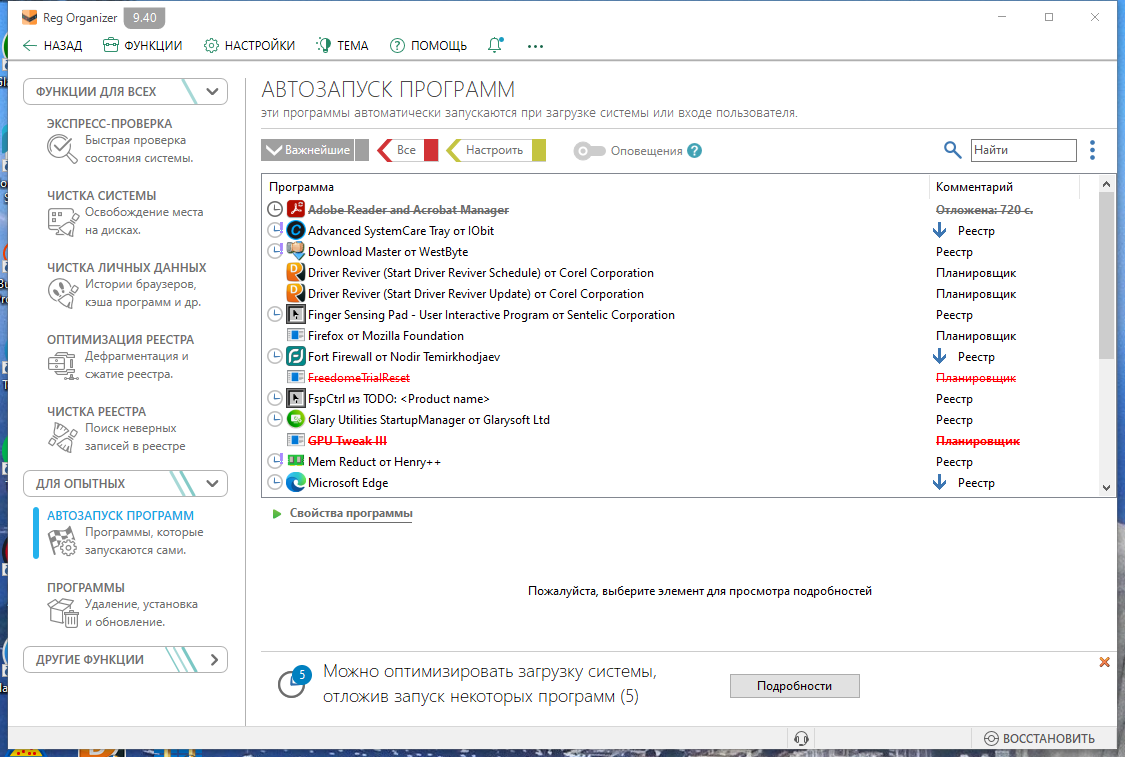Screen dimensions: 1125x757
Task: Toggle delay clock for FspCtrl
Action: click(275, 398)
